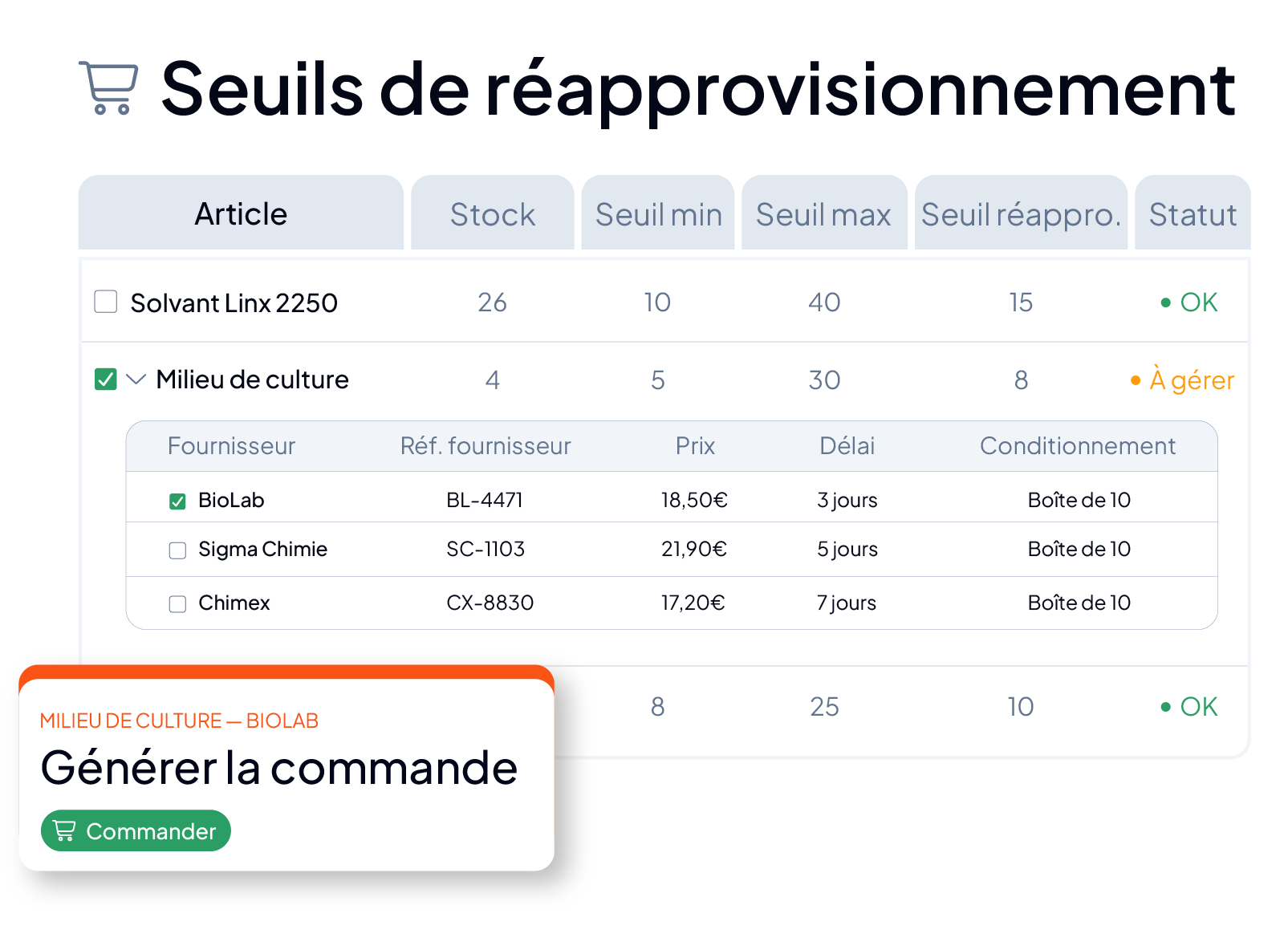Image resolution: width=1288 pixels, height=950 pixels.
Task: Click the Seuil réappro. column header
Action: pyautogui.click(x=1021, y=213)
